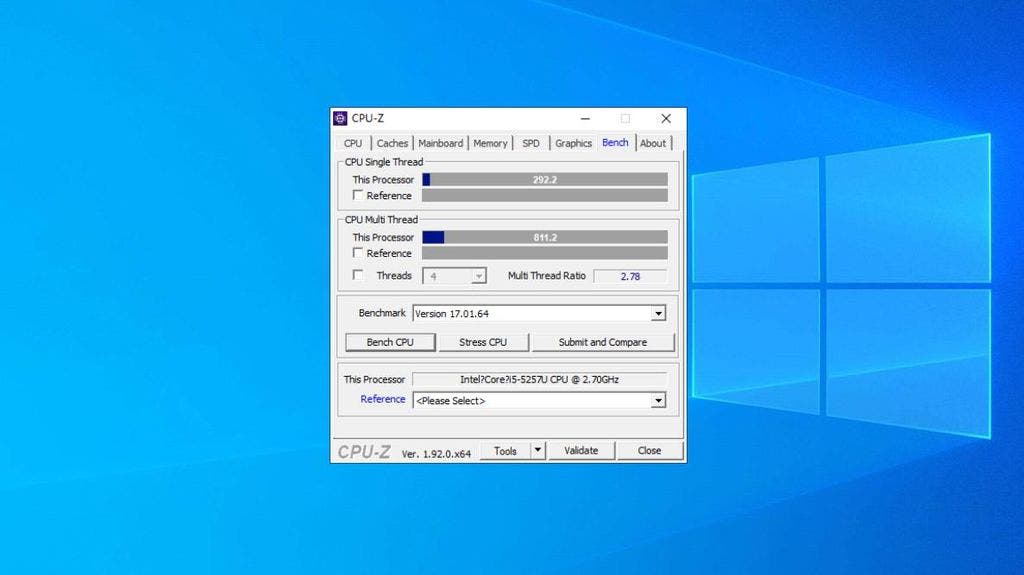Open the About tab

[652, 143]
